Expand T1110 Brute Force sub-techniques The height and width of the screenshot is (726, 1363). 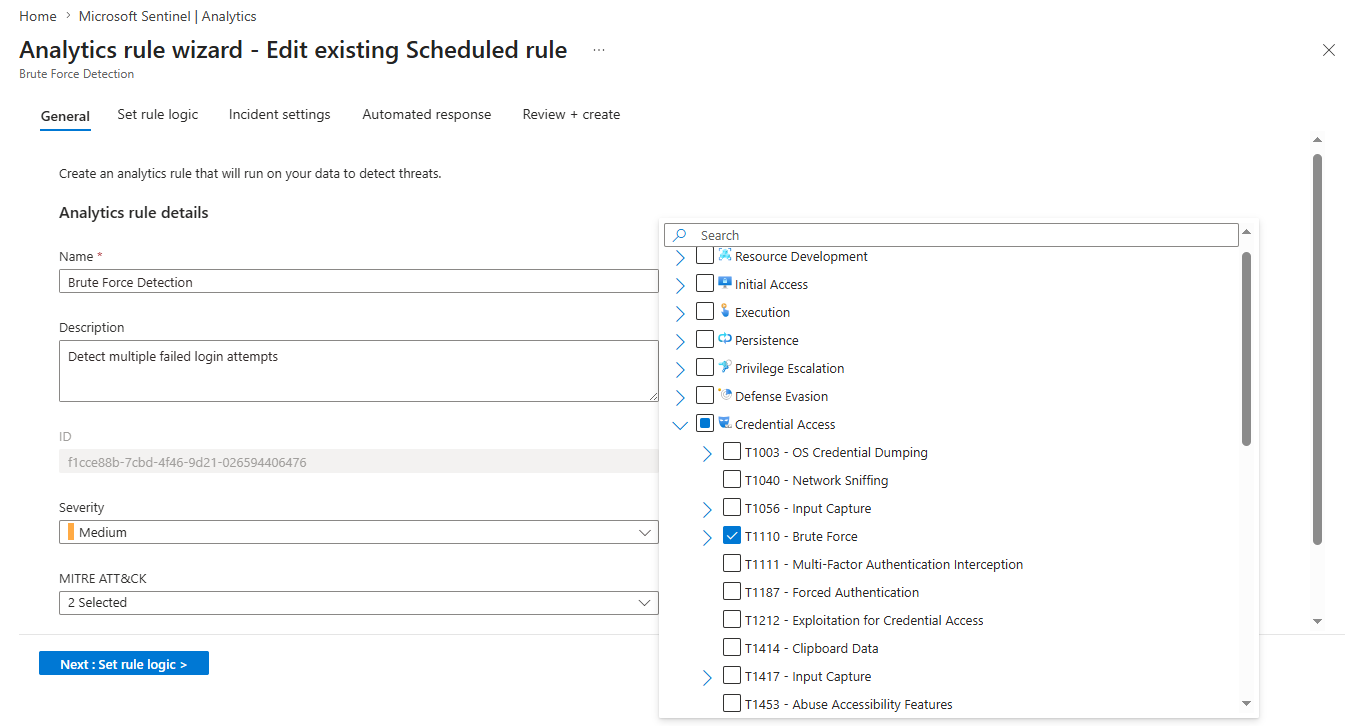pos(707,537)
